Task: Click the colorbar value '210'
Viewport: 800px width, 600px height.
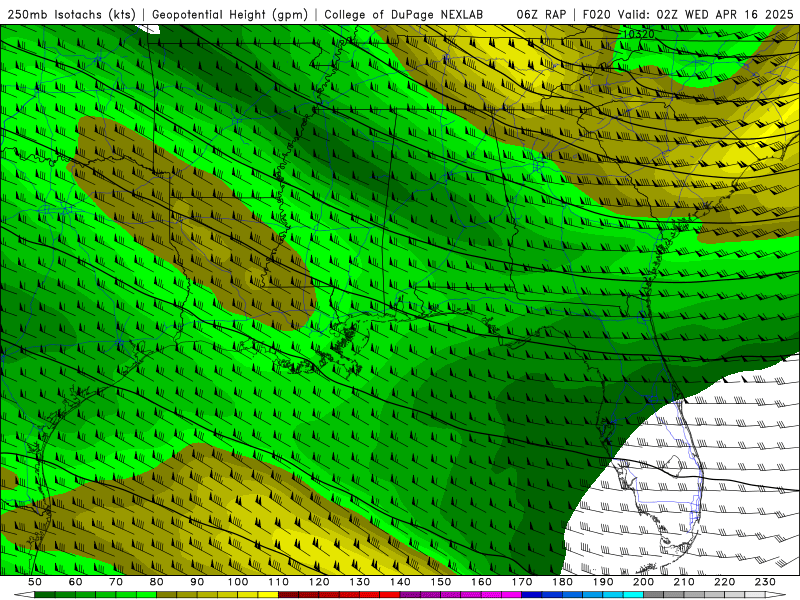Action: tap(685, 582)
